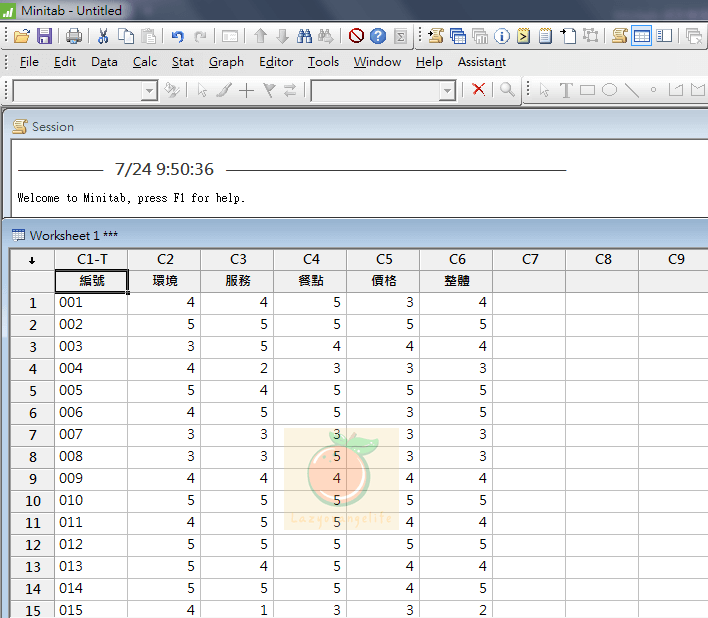Viewport: 708px width, 618px height.
Task: Open the Edit menu
Action: coord(65,62)
